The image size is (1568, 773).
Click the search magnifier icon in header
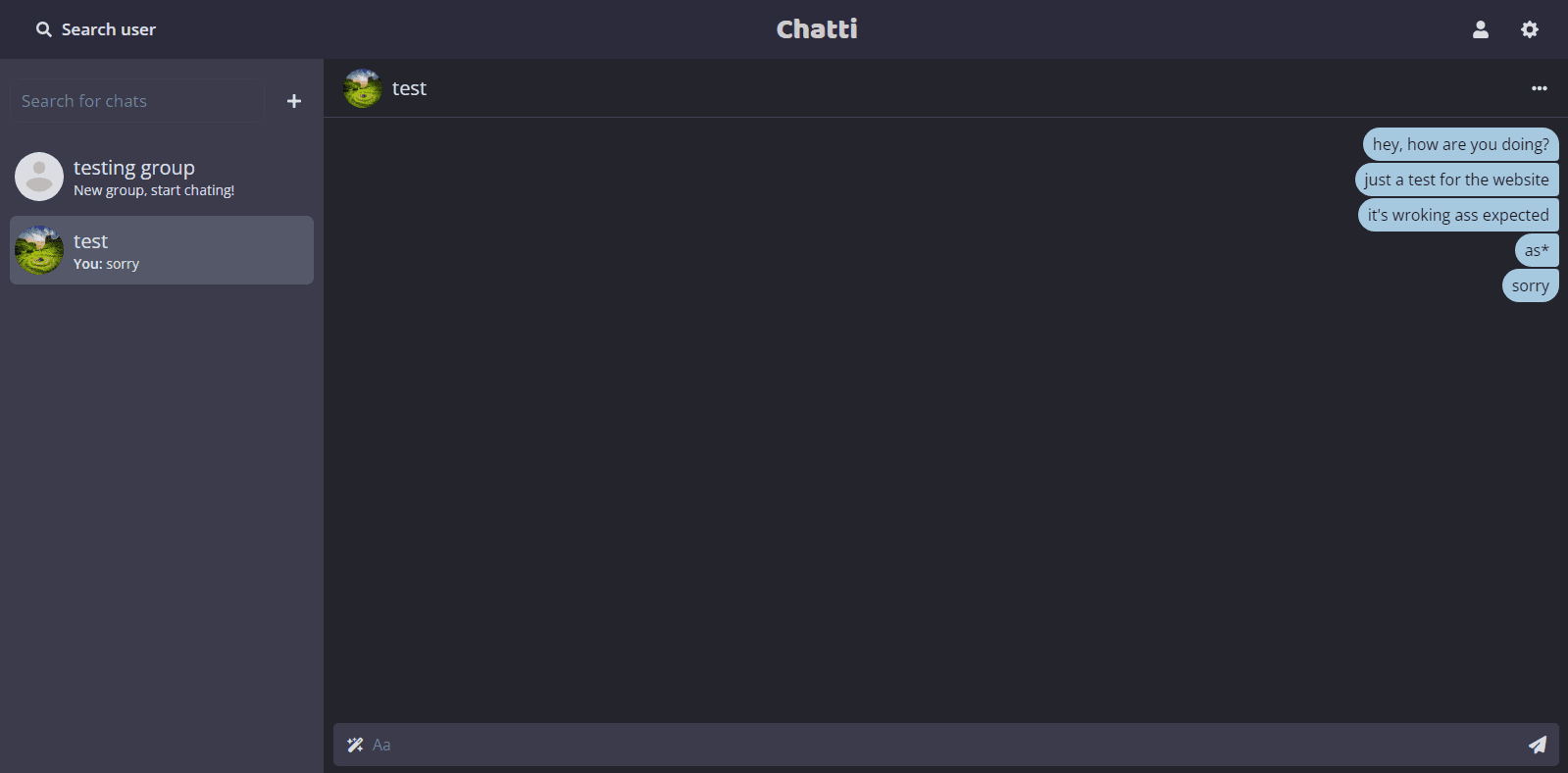pos(44,29)
